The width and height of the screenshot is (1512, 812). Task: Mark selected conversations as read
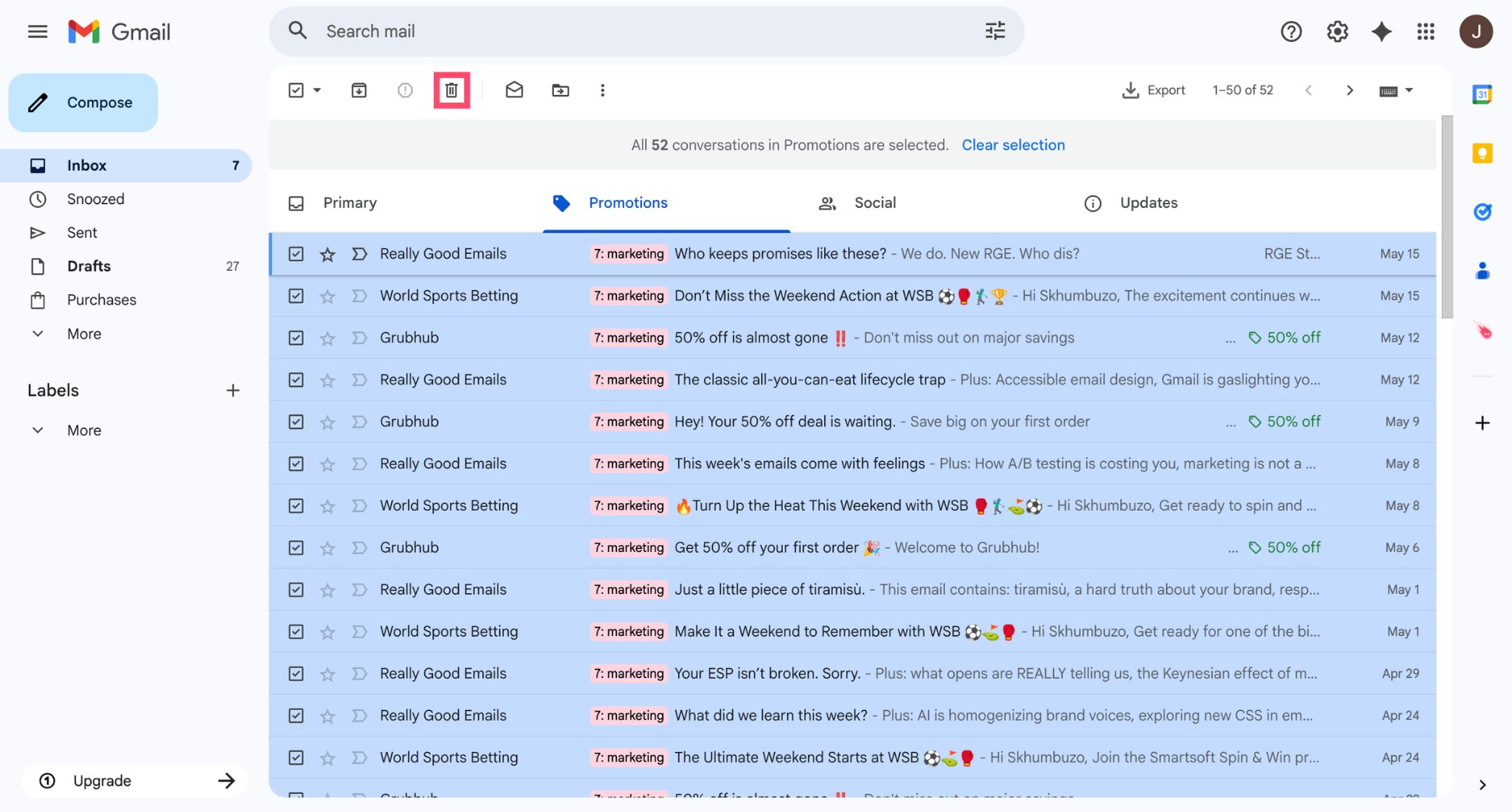click(x=514, y=90)
